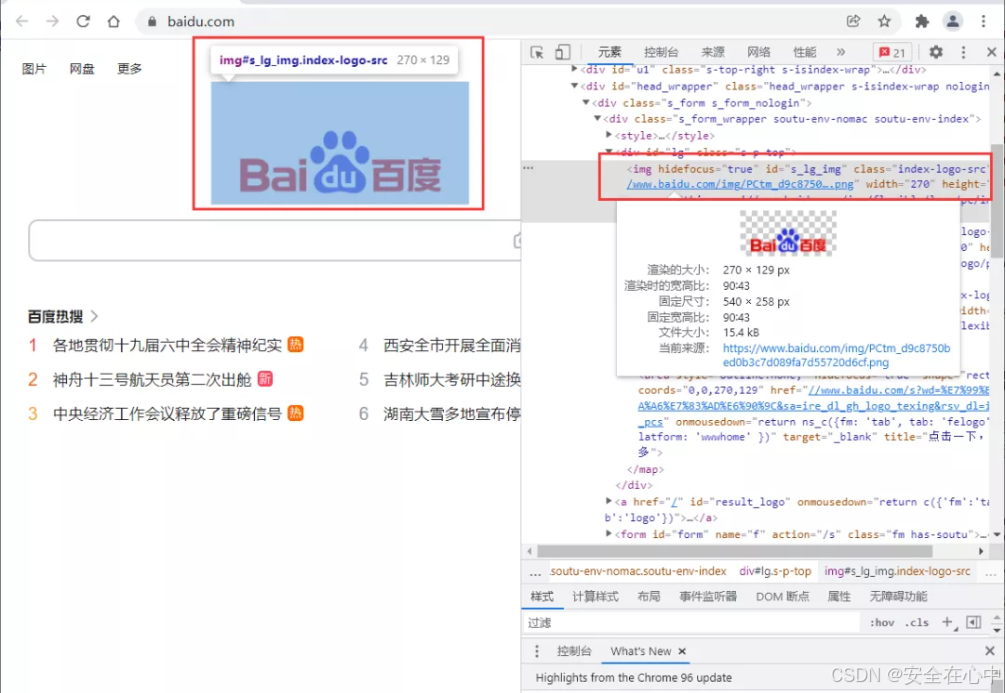Open the PCtm_d9c8750 png source link

(740, 184)
